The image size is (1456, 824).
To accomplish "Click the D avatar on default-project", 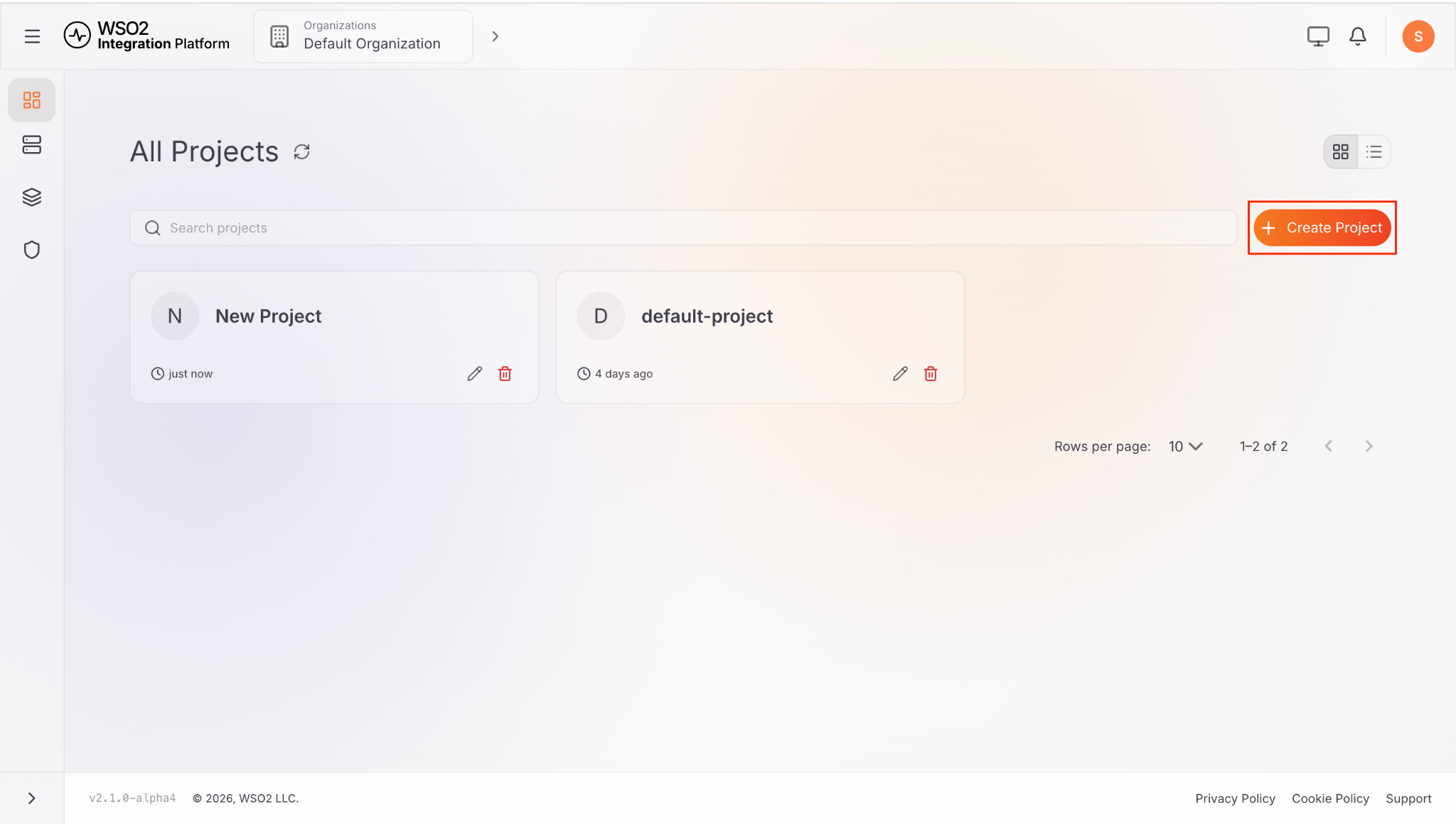I will coord(601,316).
